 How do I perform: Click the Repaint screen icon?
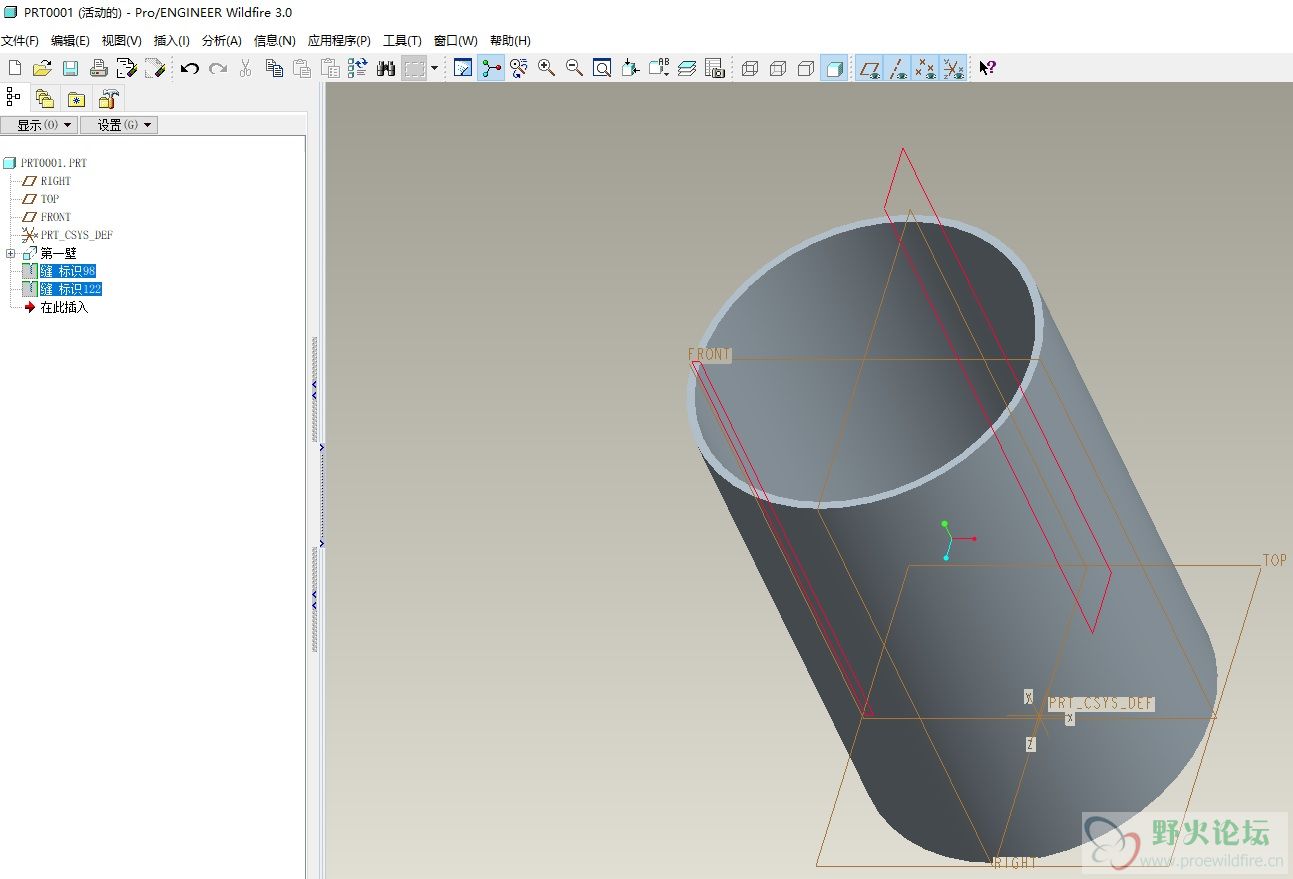click(x=463, y=68)
